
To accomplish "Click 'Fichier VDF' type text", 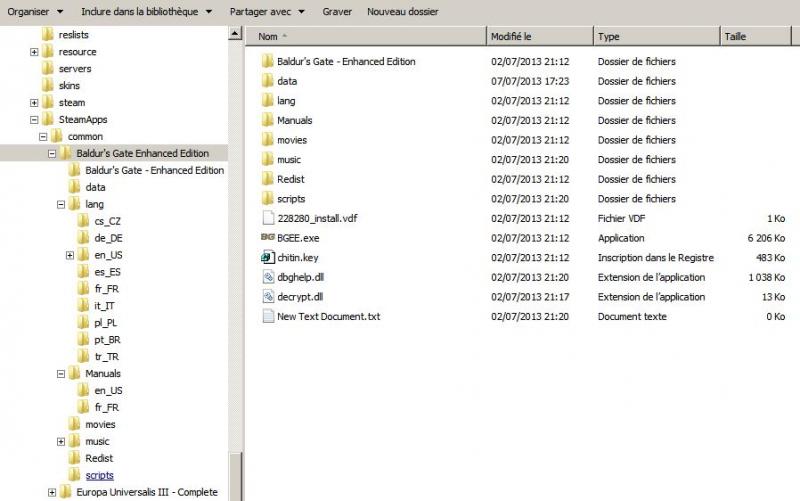I will 621,218.
